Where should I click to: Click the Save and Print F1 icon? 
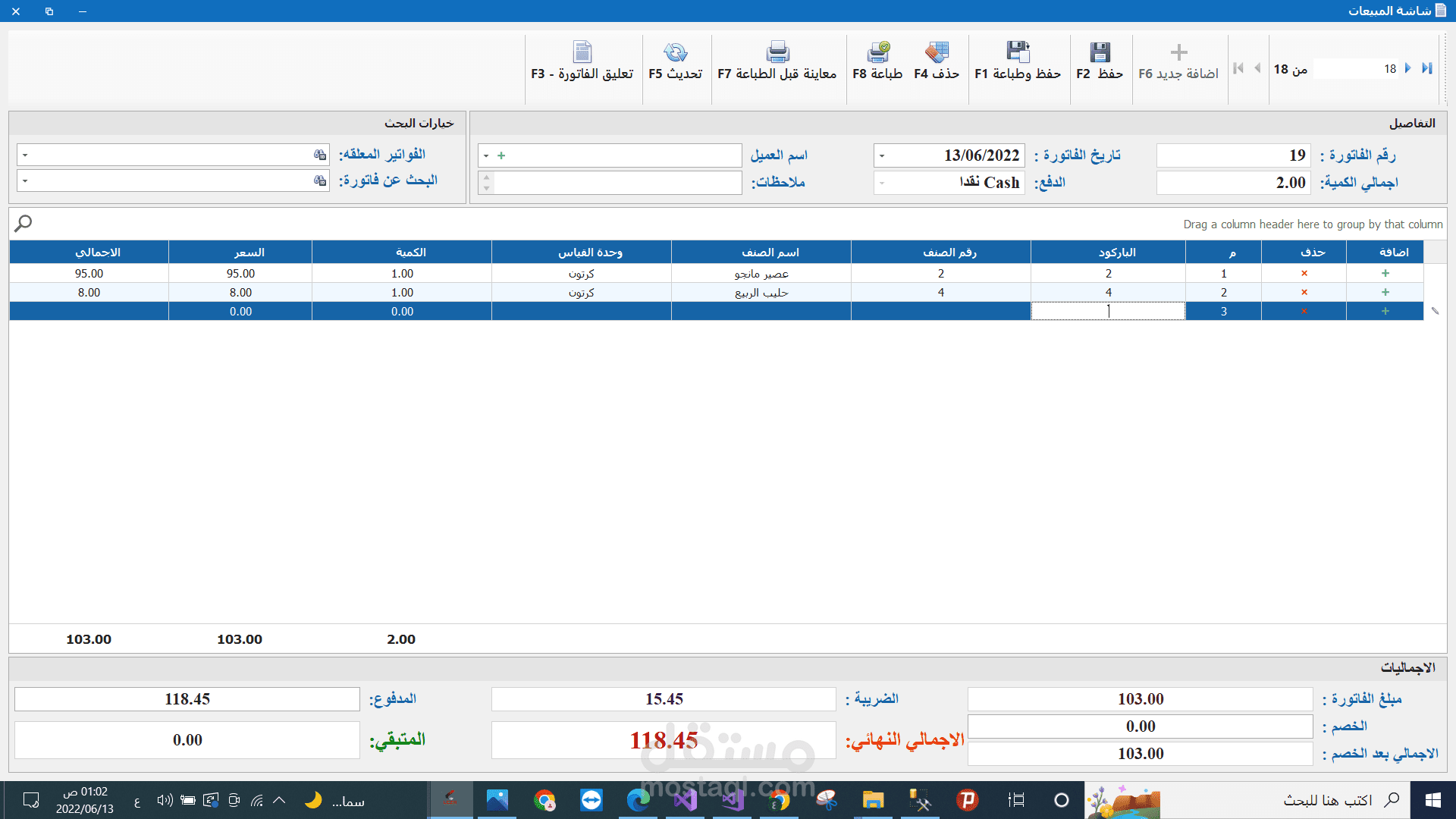coord(1018,52)
